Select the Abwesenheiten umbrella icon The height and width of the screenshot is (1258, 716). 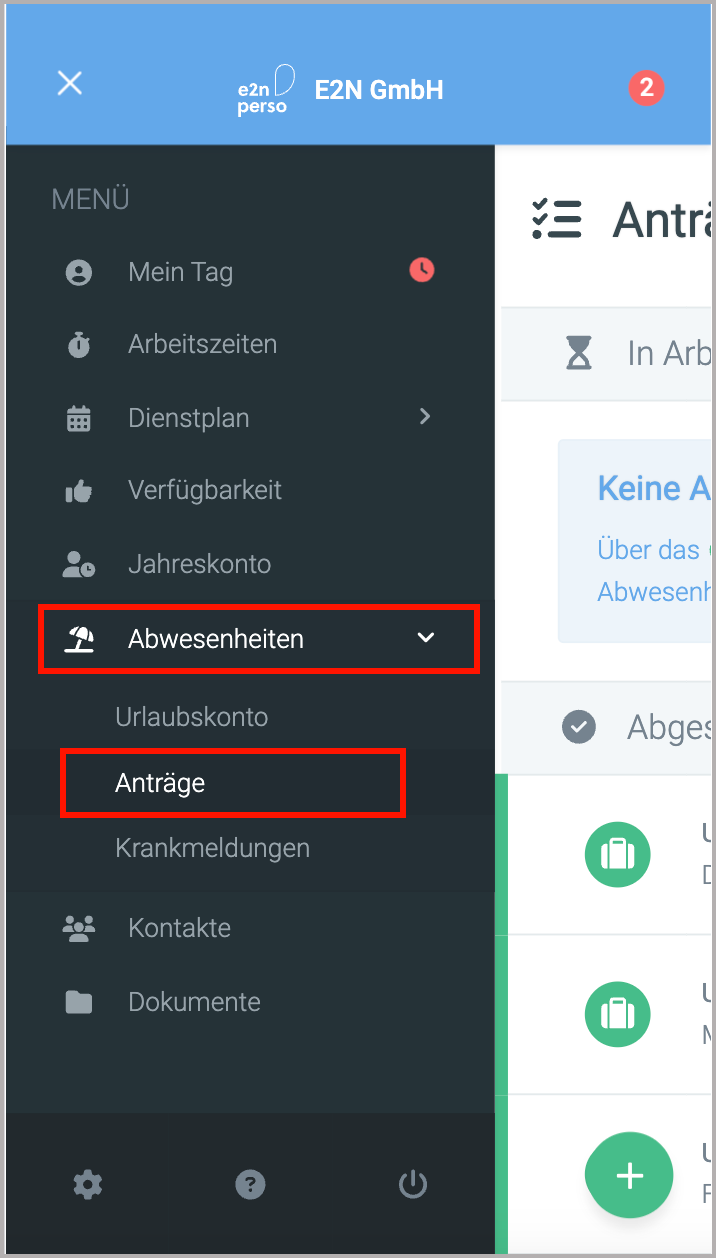(79, 637)
